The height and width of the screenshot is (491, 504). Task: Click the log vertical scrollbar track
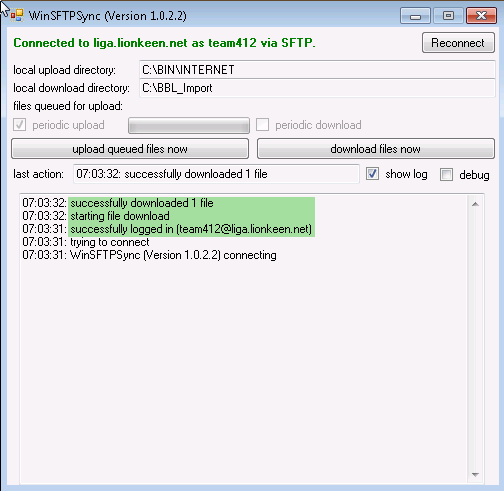[x=475, y=339]
